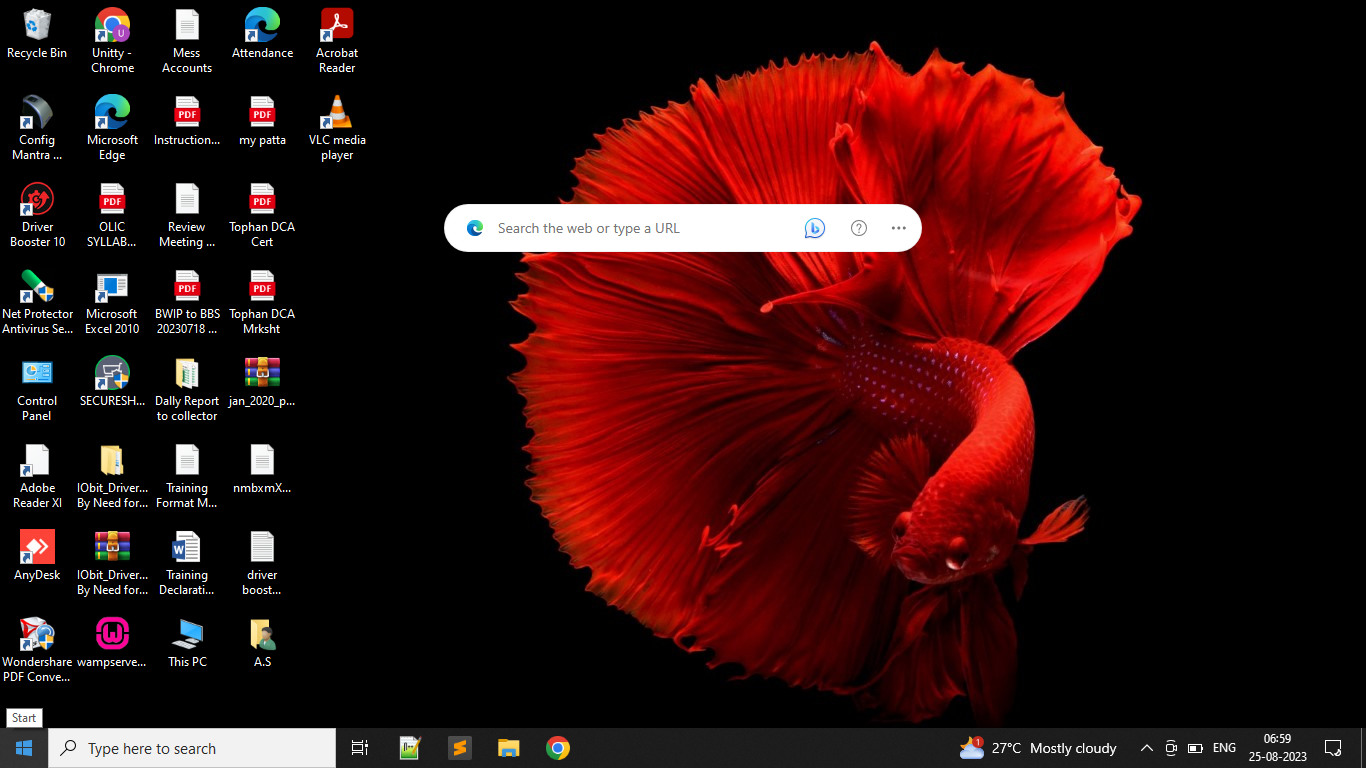Open Acrobat Reader desktop shortcut
Image resolution: width=1366 pixels, height=768 pixels.
(337, 27)
